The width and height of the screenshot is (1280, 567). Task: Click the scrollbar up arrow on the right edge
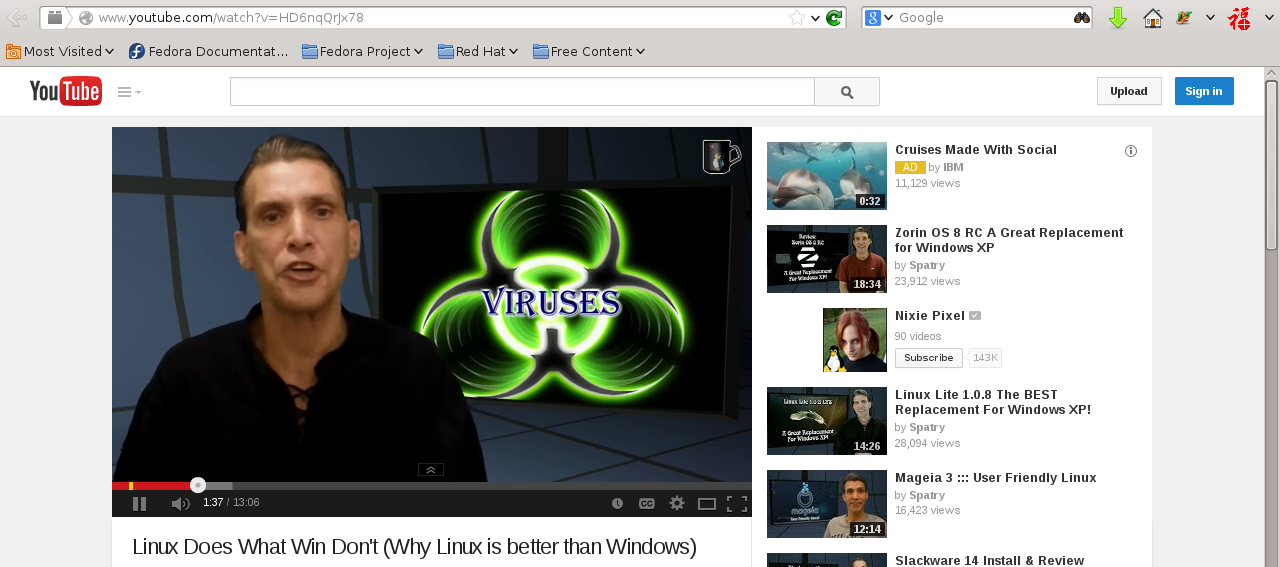tap(1272, 73)
